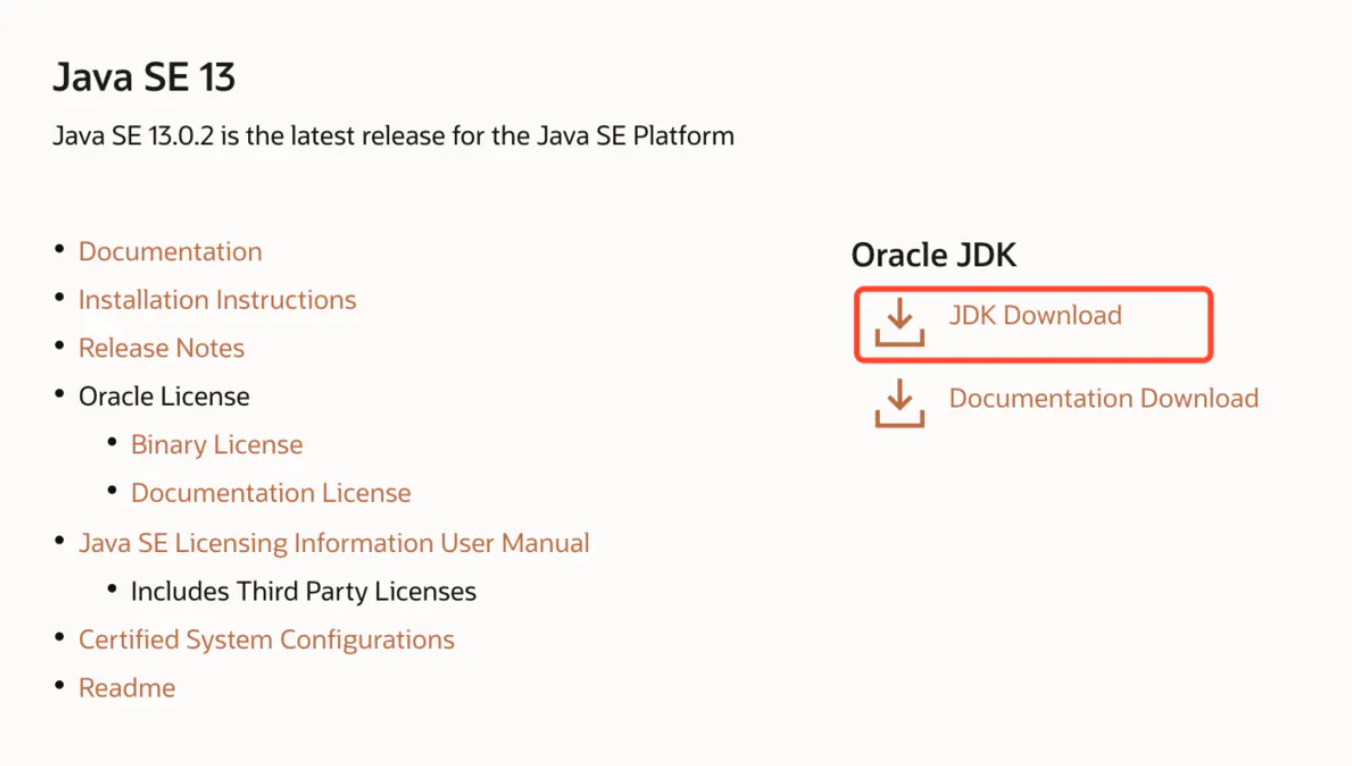The width and height of the screenshot is (1352, 766).
Task: Open the Binary License link
Action: point(216,445)
